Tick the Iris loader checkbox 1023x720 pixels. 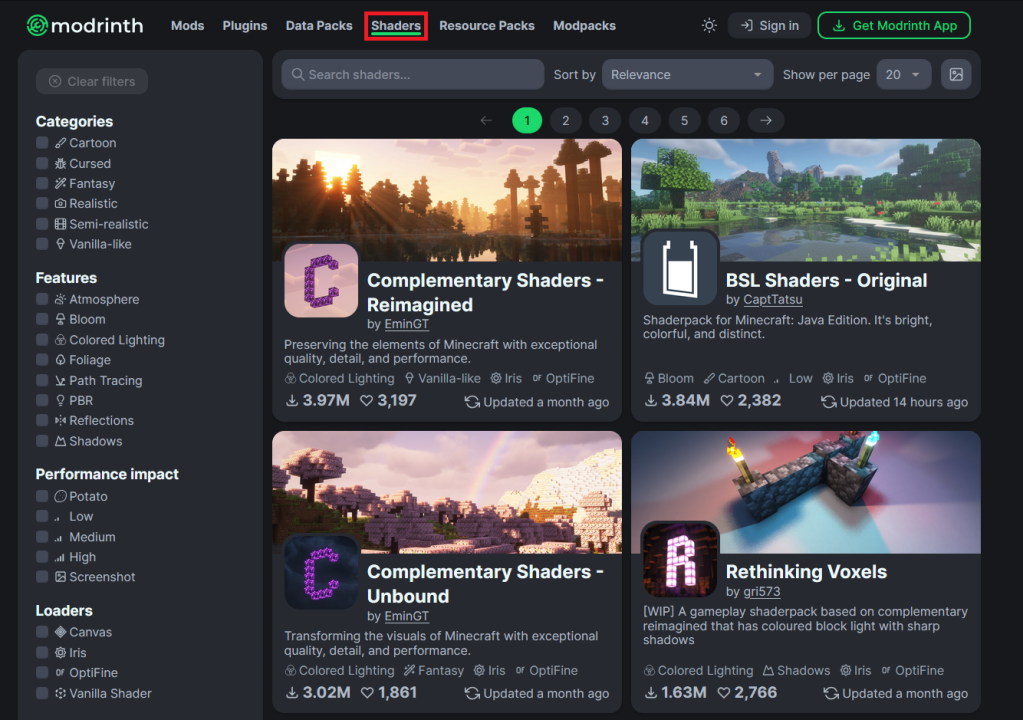click(42, 653)
